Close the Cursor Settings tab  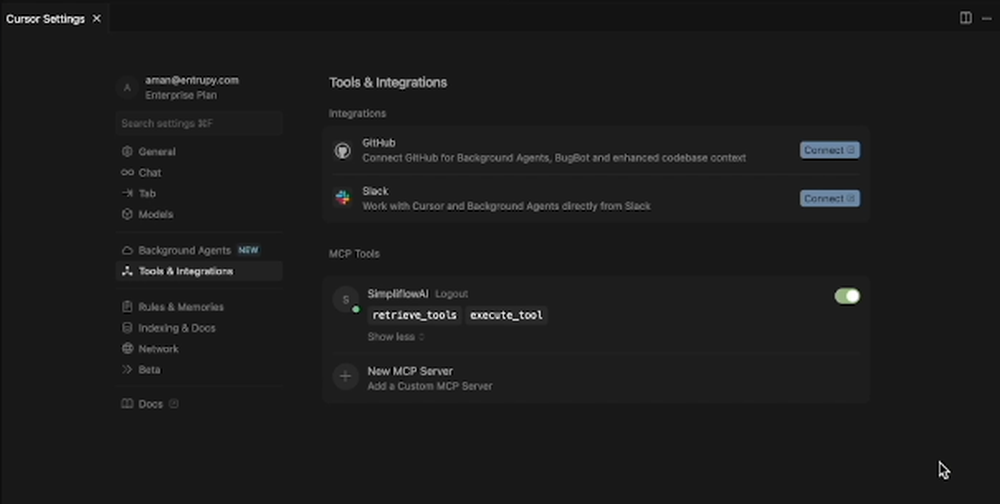[96, 19]
